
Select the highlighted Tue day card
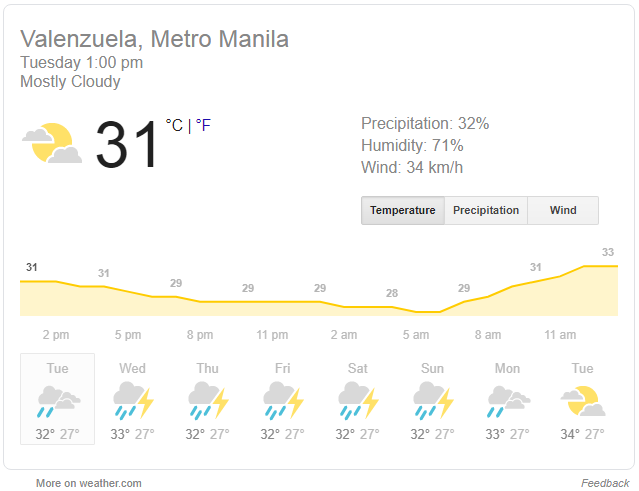coord(57,399)
